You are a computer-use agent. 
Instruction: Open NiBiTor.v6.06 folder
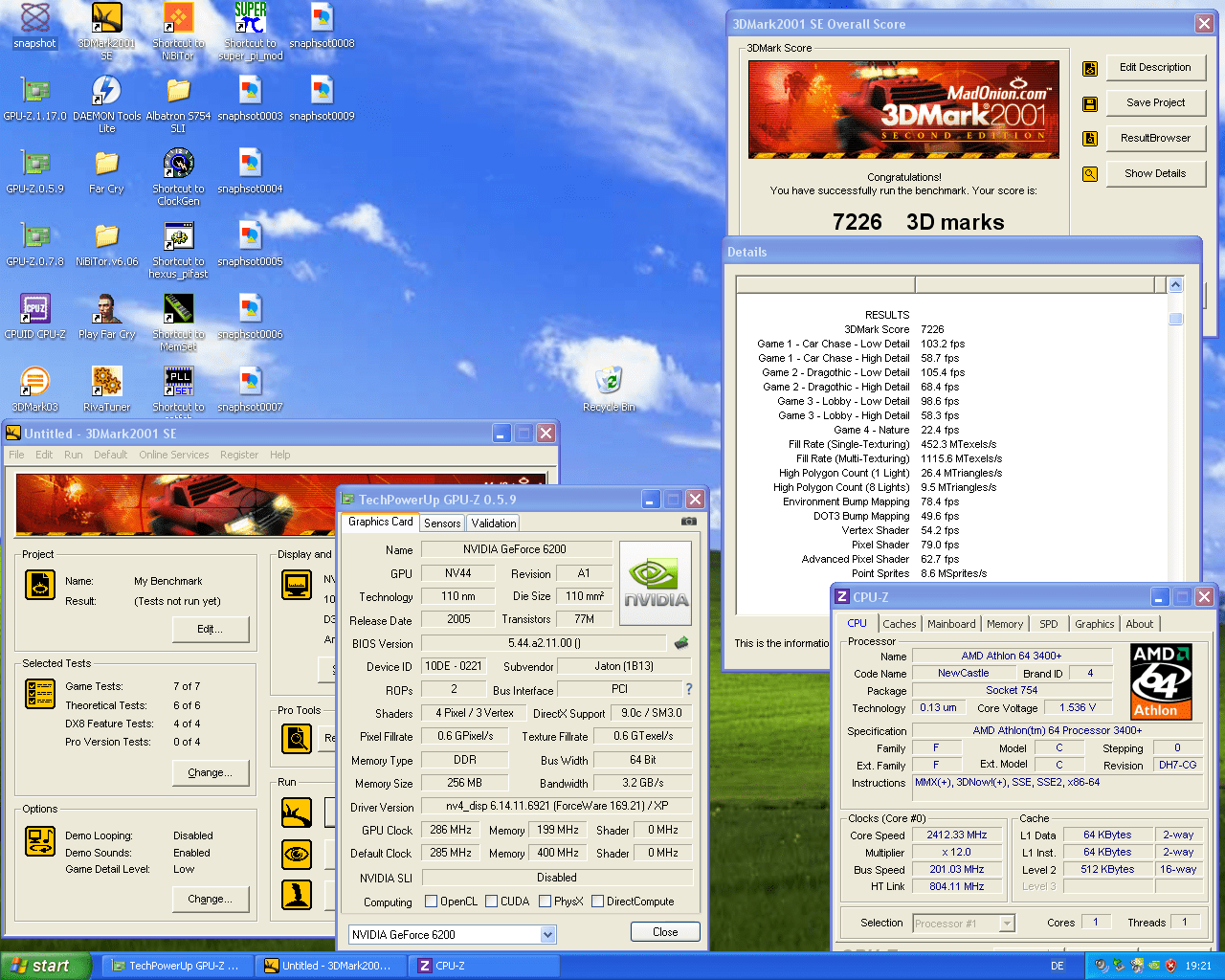[106, 244]
